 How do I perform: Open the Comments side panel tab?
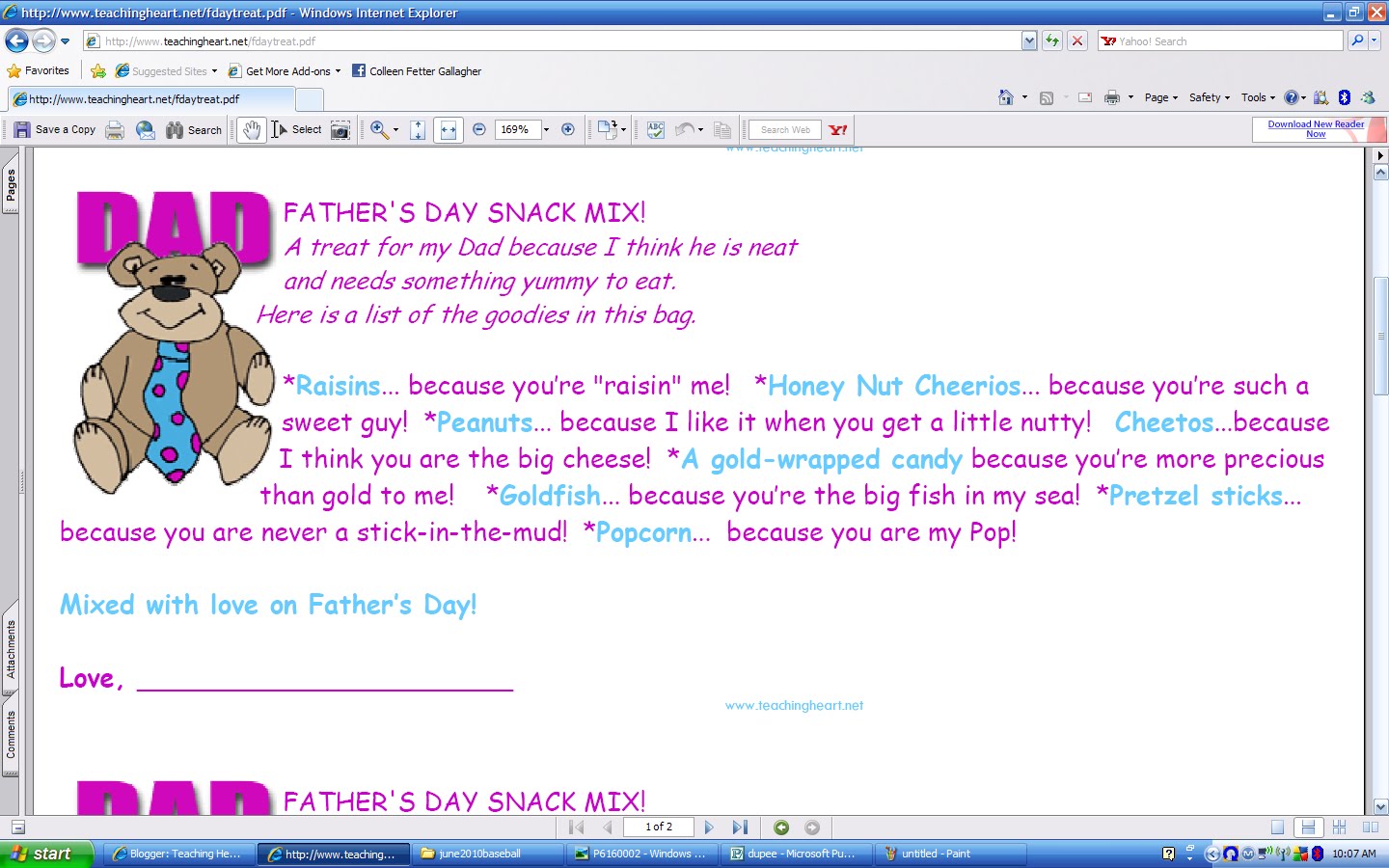click(x=11, y=735)
